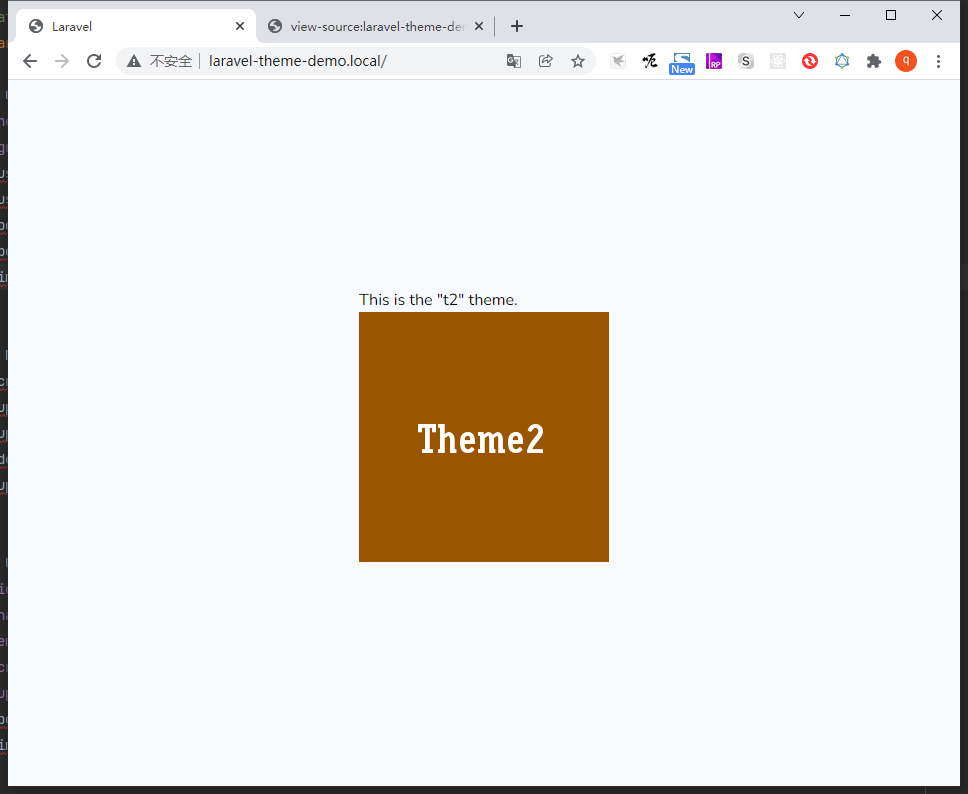The image size is (968, 794).
Task: Open the blue-green polygon extension icon
Action: [842, 61]
